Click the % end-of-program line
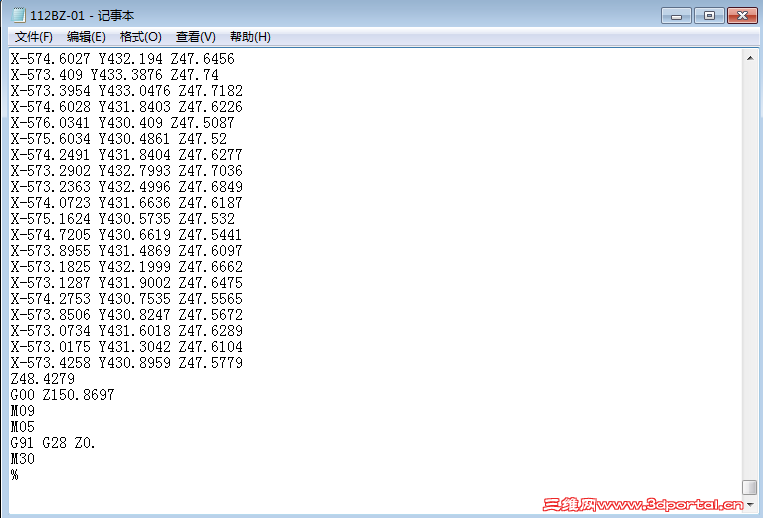Image resolution: width=763 pixels, height=518 pixels. [x=15, y=475]
